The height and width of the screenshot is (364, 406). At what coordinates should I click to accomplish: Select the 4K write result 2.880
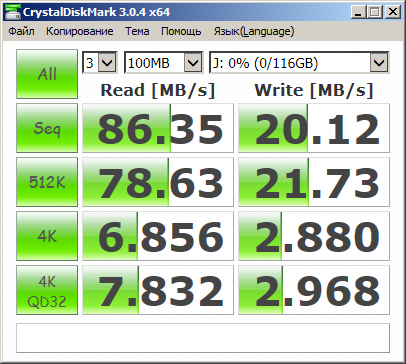click(314, 236)
